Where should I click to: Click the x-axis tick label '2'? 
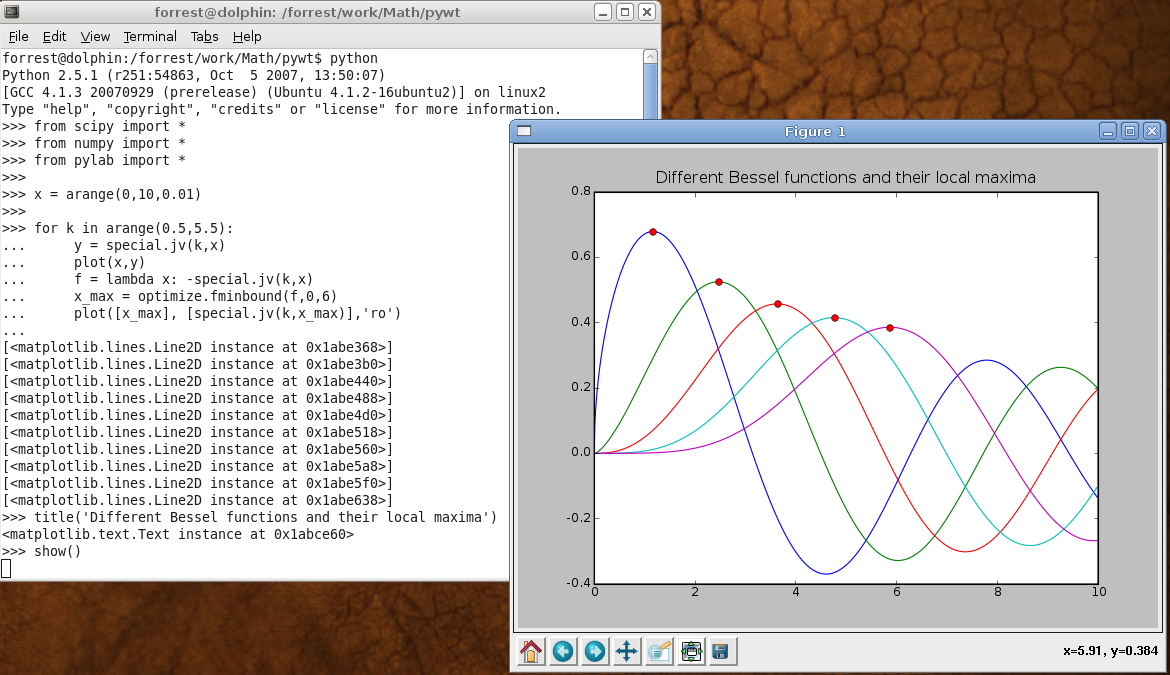pyautogui.click(x=695, y=591)
